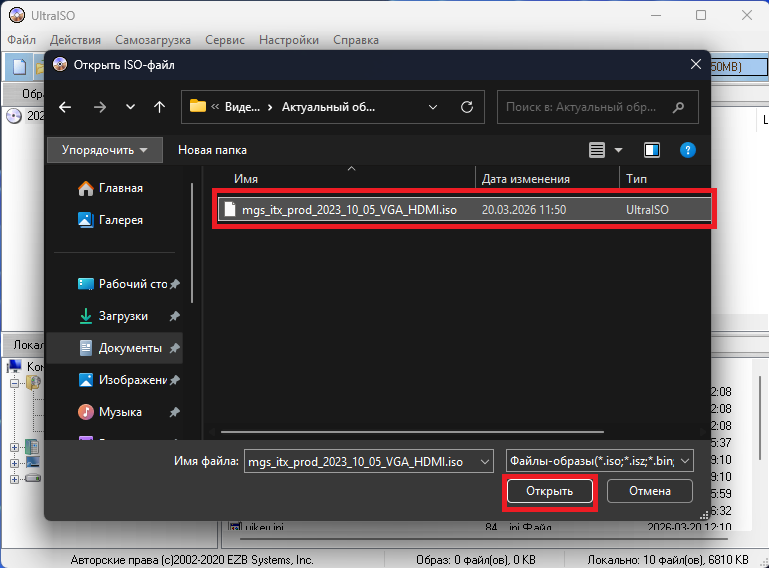The image size is (769, 568).
Task: Click pin icon next to Загрузки
Action: point(175,316)
